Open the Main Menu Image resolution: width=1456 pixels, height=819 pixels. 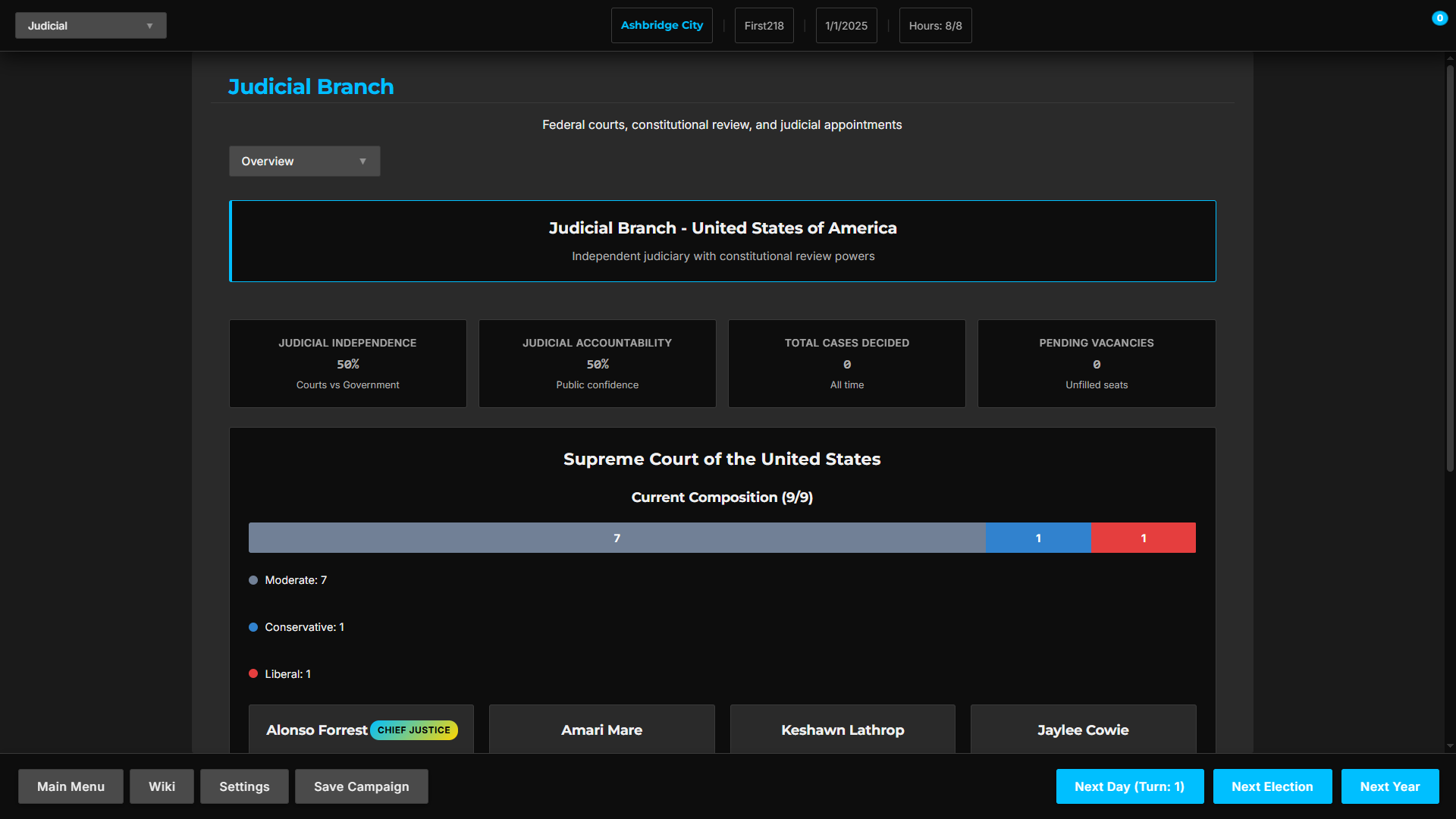(x=71, y=786)
